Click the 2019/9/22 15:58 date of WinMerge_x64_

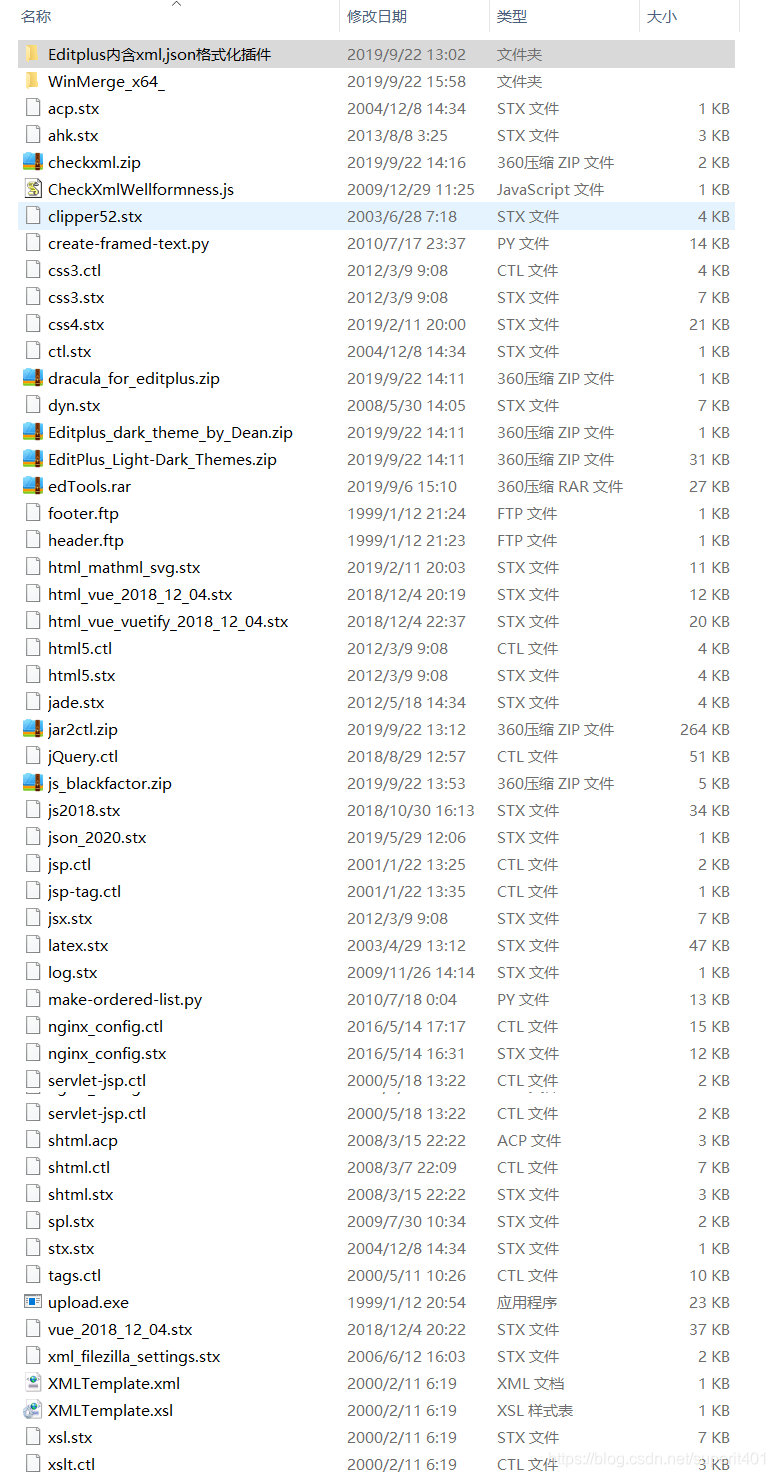tap(406, 81)
